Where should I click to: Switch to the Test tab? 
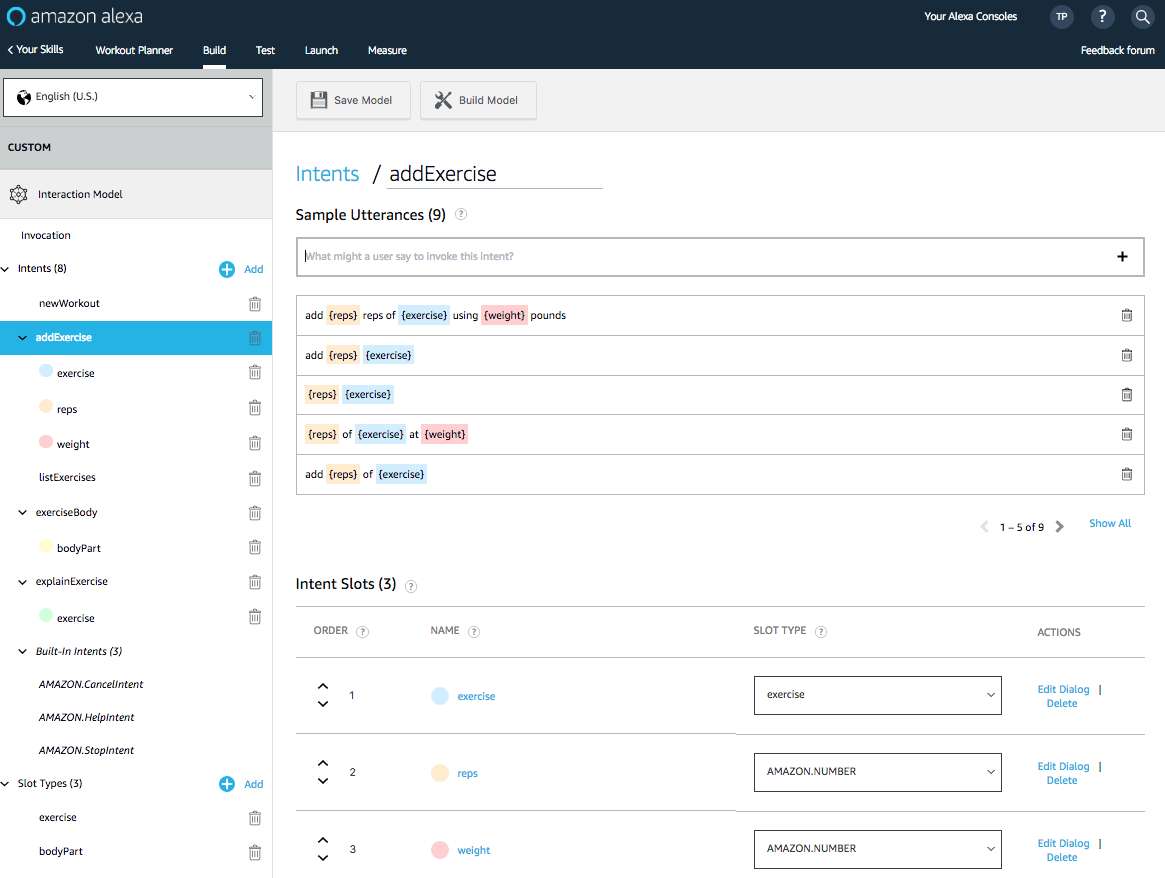(265, 51)
